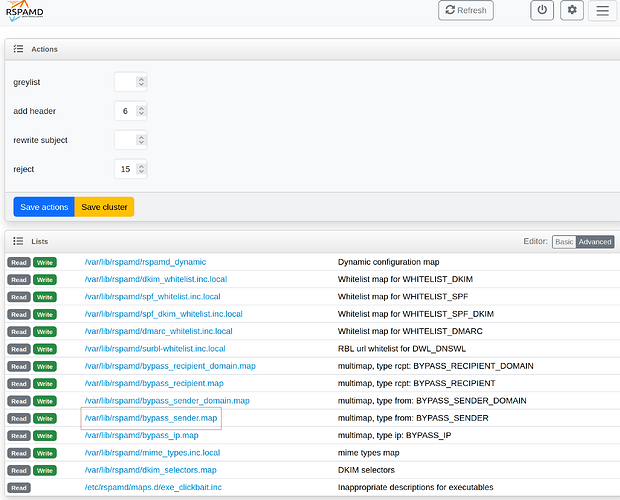The height and width of the screenshot is (500, 620).
Task: Click Read badge for rspamd_dynamic row
Action: [19, 262]
